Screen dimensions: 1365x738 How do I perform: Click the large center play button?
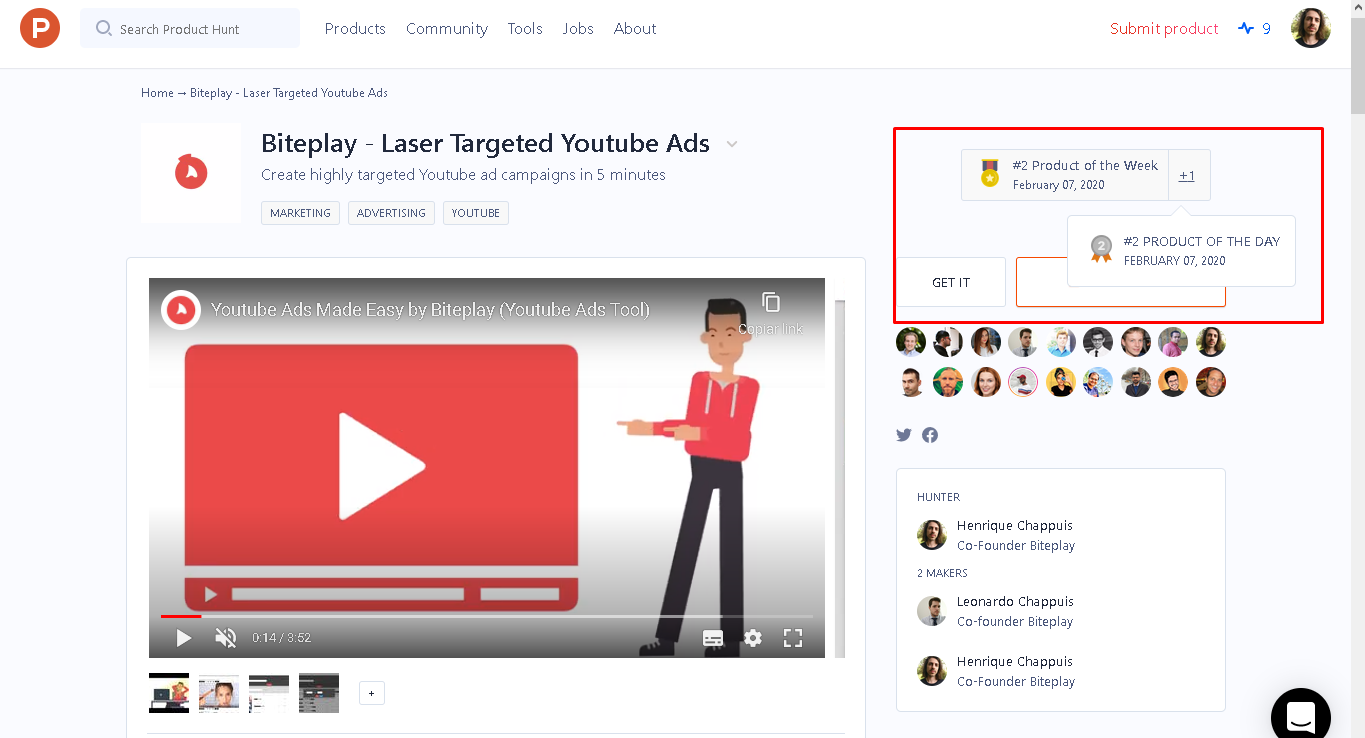381,466
